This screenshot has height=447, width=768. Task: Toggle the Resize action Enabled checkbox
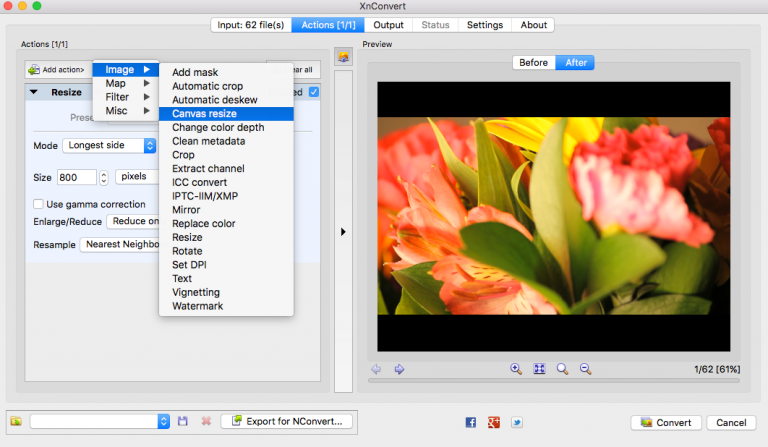[314, 92]
